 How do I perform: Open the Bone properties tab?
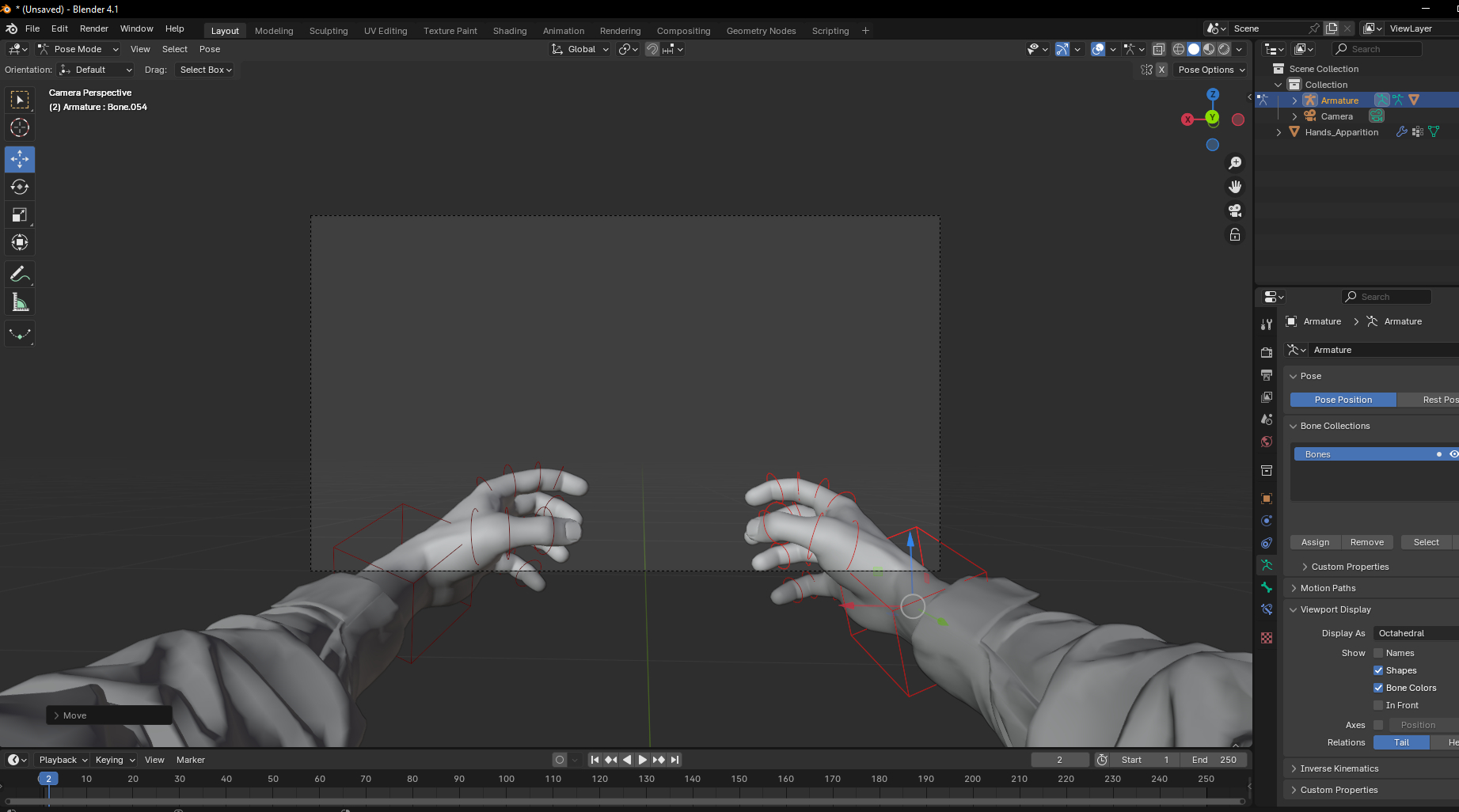[1267, 587]
